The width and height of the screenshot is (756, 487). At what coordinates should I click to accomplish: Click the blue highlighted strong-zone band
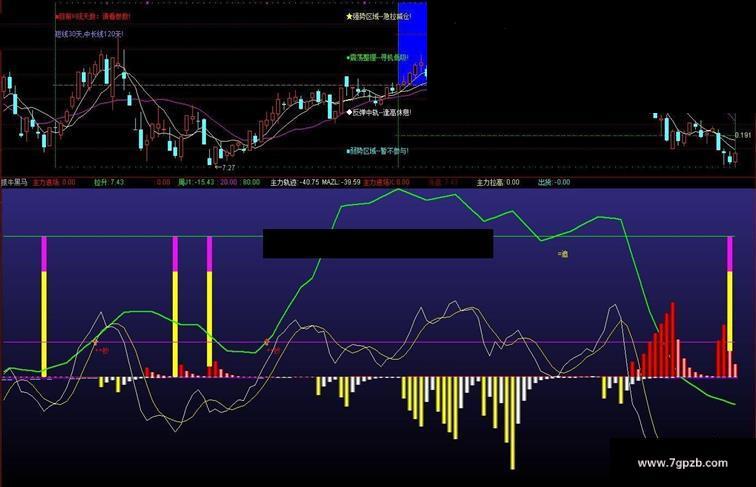click(412, 43)
